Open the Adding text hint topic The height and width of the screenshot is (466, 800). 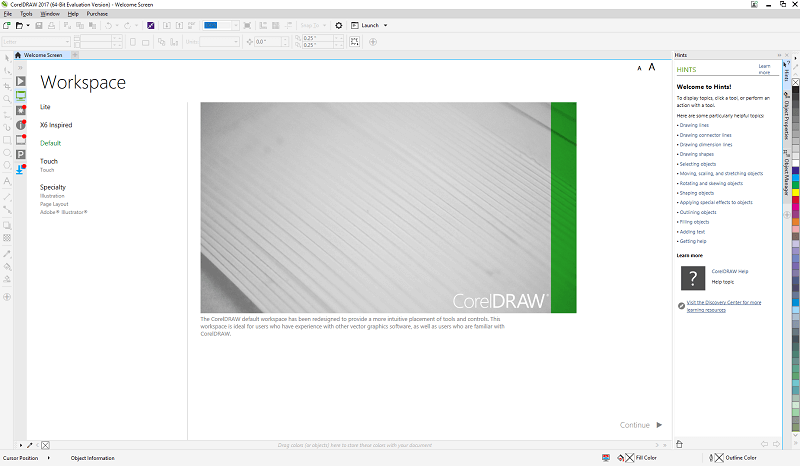pos(692,232)
